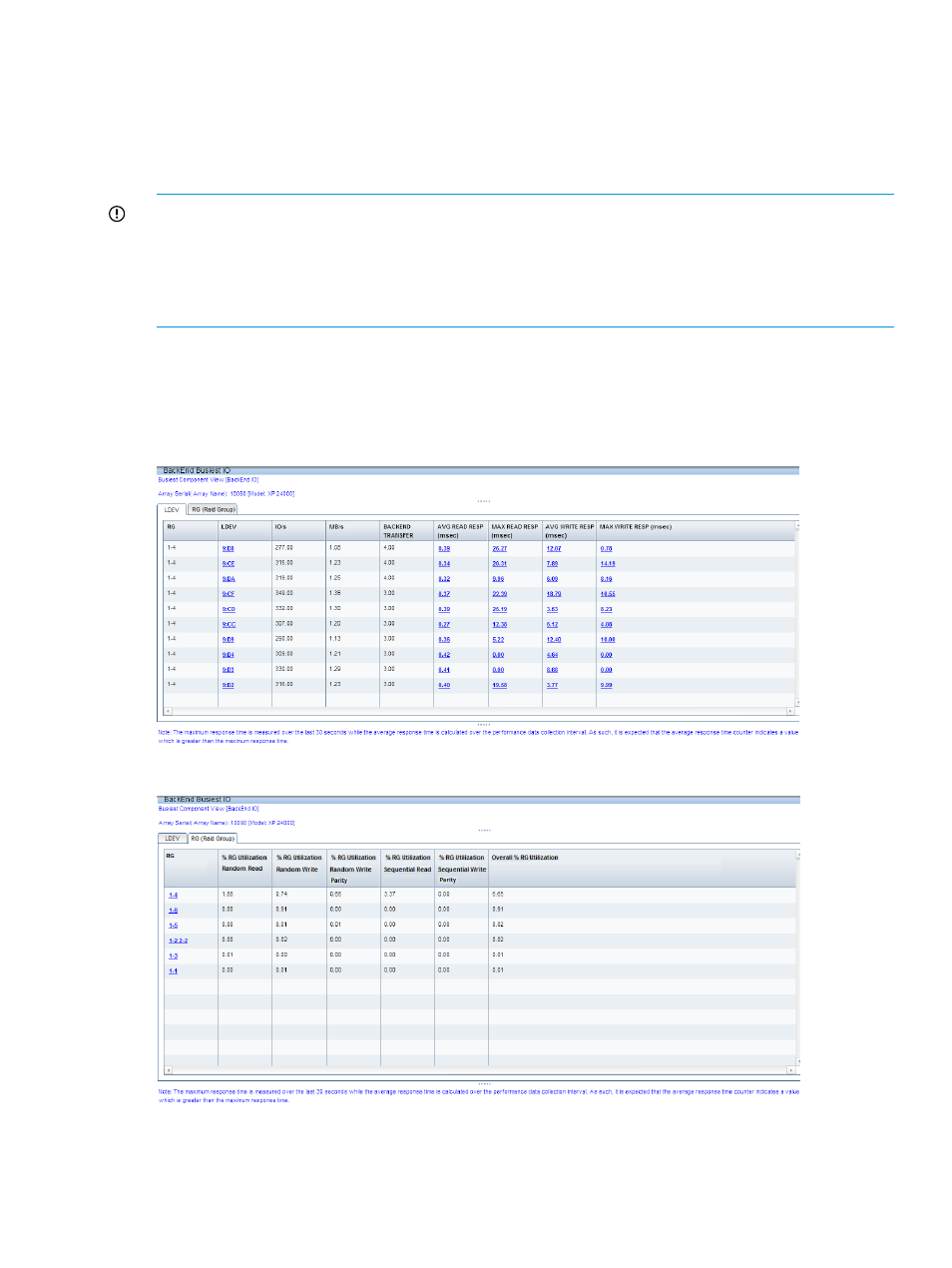
Task: Sort by MAX READ RESP (msec) header
Action: (x=514, y=530)
